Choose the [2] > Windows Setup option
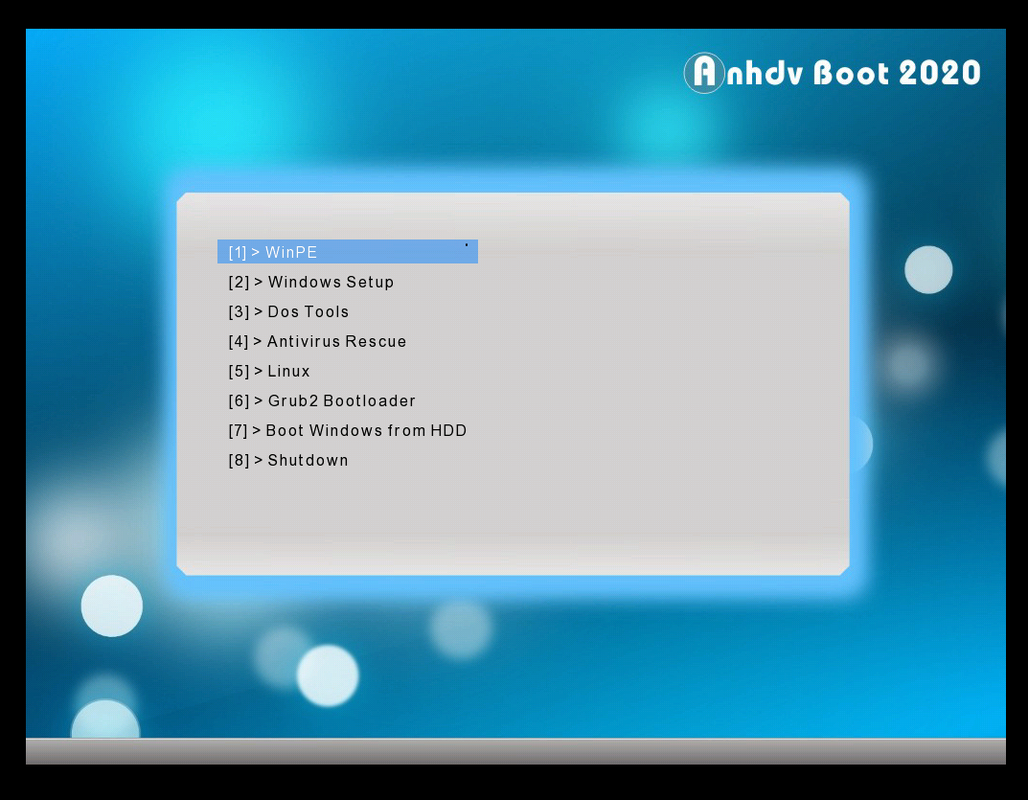 pos(311,282)
